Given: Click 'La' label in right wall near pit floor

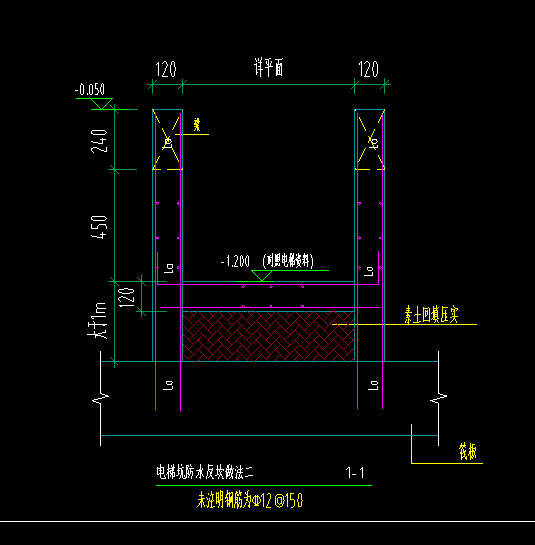Looking at the screenshot, I should point(368,271).
